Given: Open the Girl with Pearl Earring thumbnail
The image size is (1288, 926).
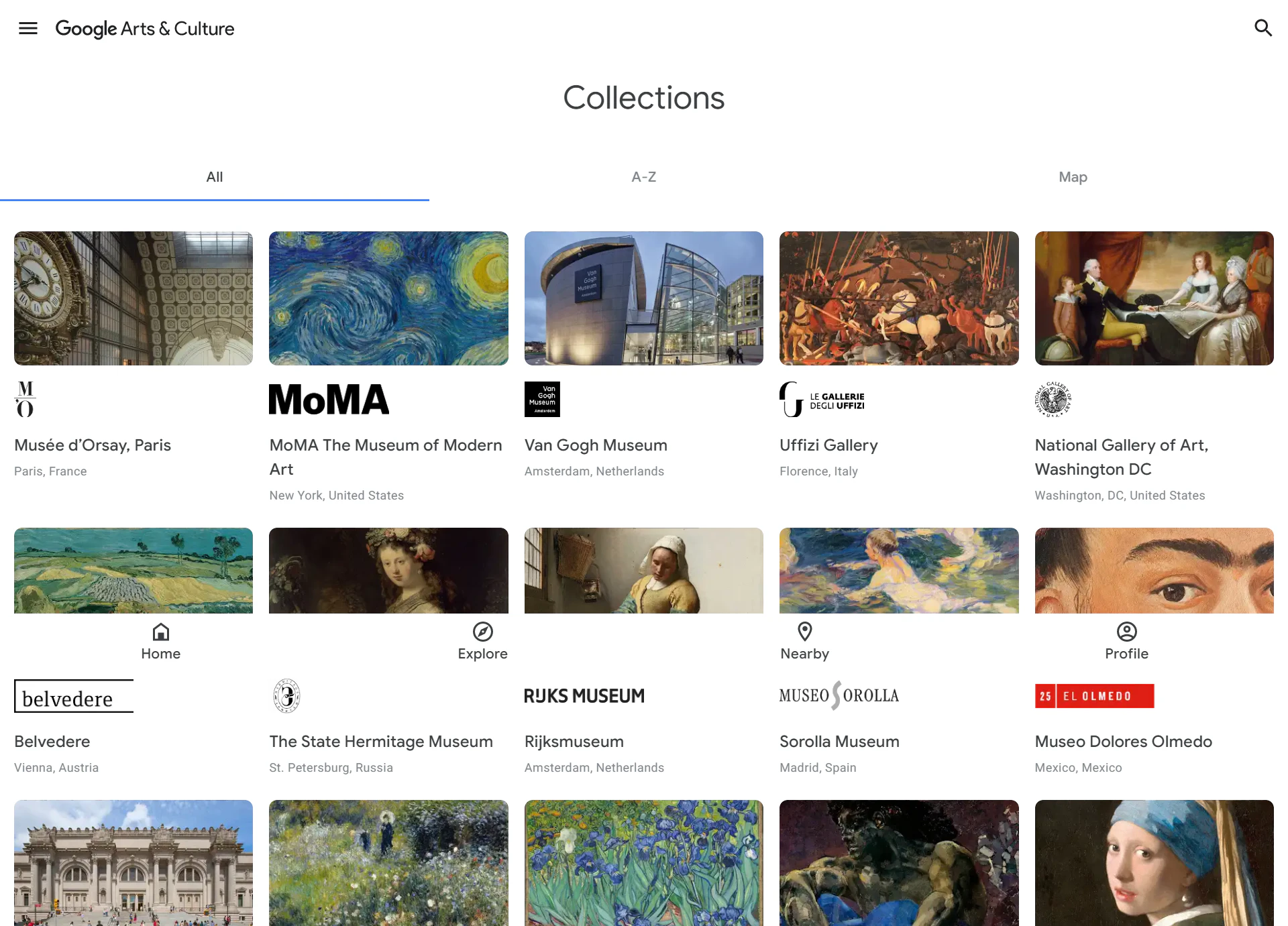Looking at the screenshot, I should coord(1154,862).
